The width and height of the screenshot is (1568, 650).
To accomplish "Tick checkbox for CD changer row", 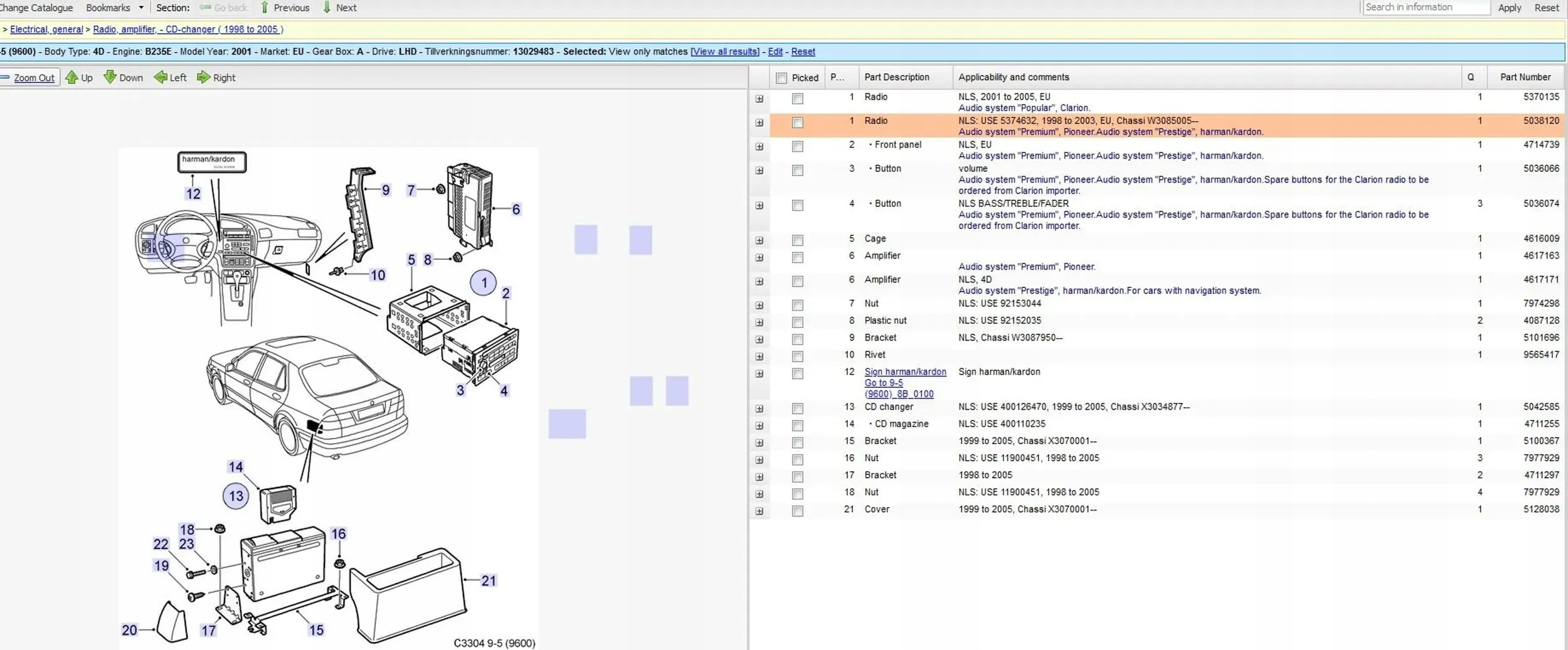I will [797, 408].
